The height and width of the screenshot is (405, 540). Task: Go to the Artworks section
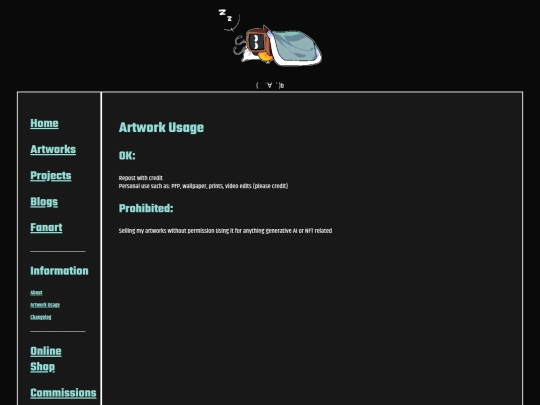point(53,149)
